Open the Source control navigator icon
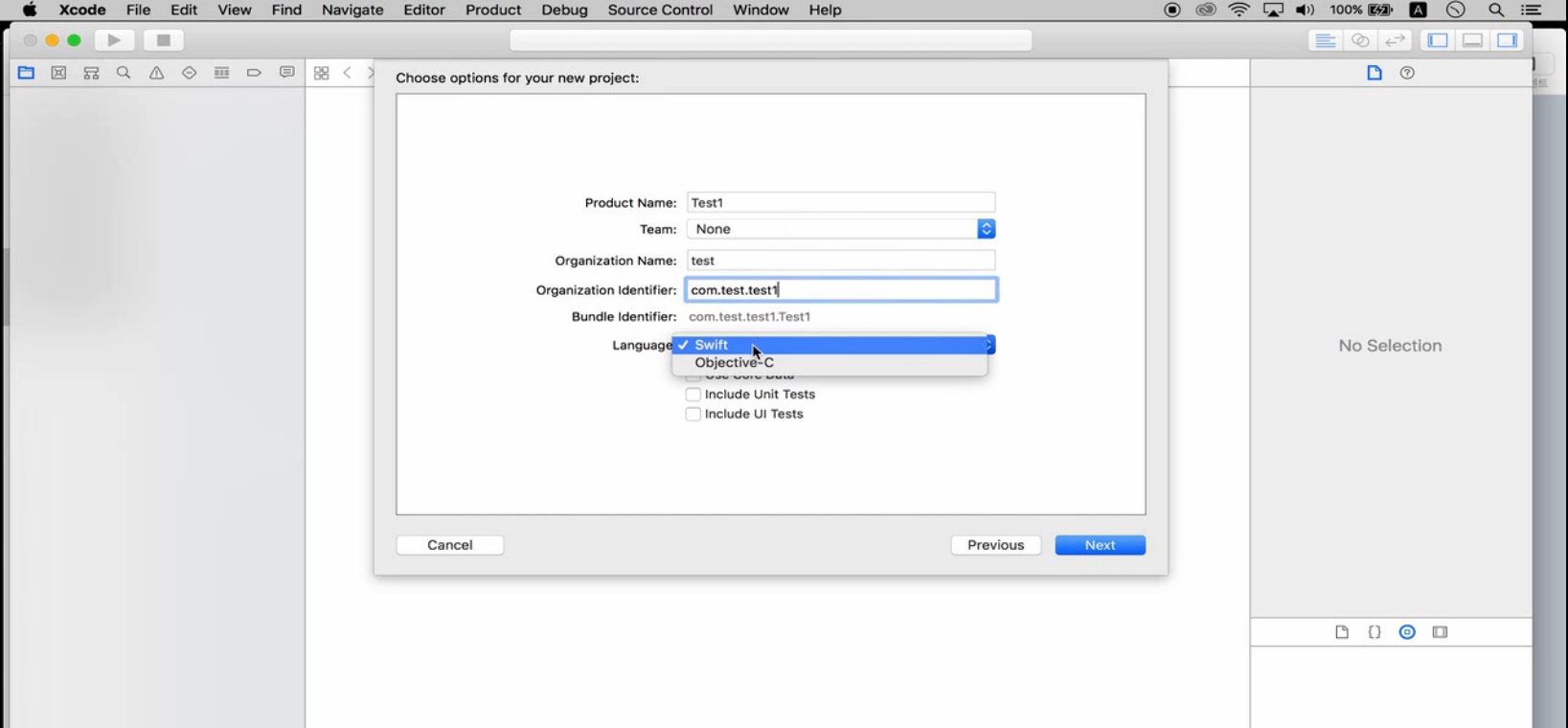This screenshot has height=728, width=1568. 58,73
